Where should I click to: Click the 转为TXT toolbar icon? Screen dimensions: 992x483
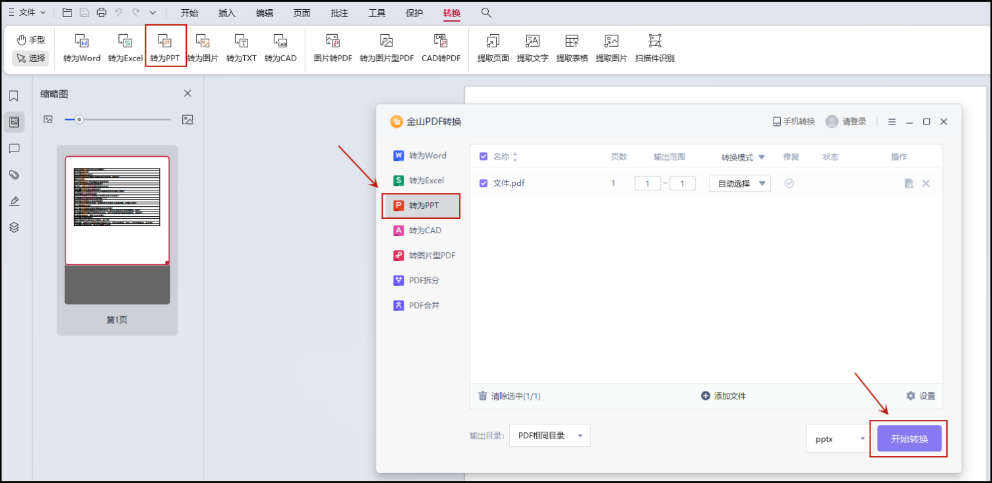coord(242,41)
